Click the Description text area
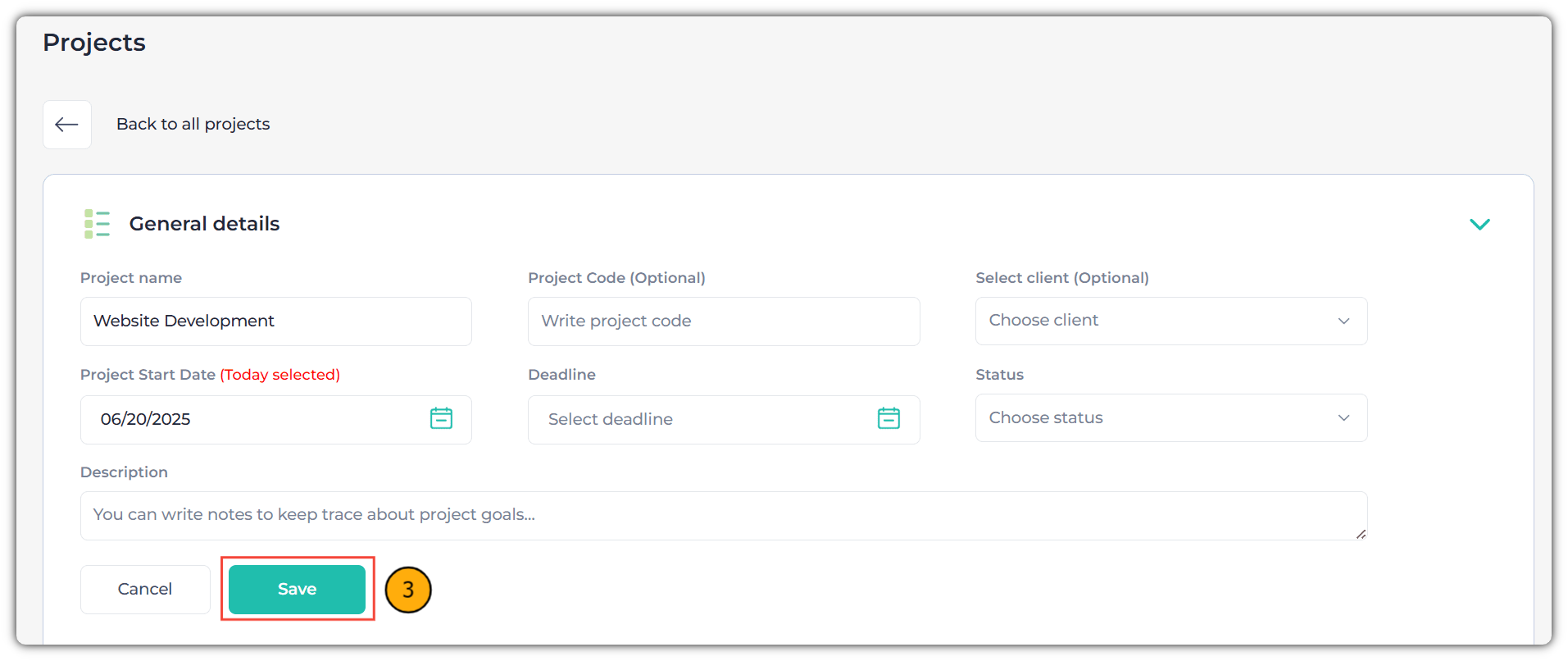 click(724, 516)
